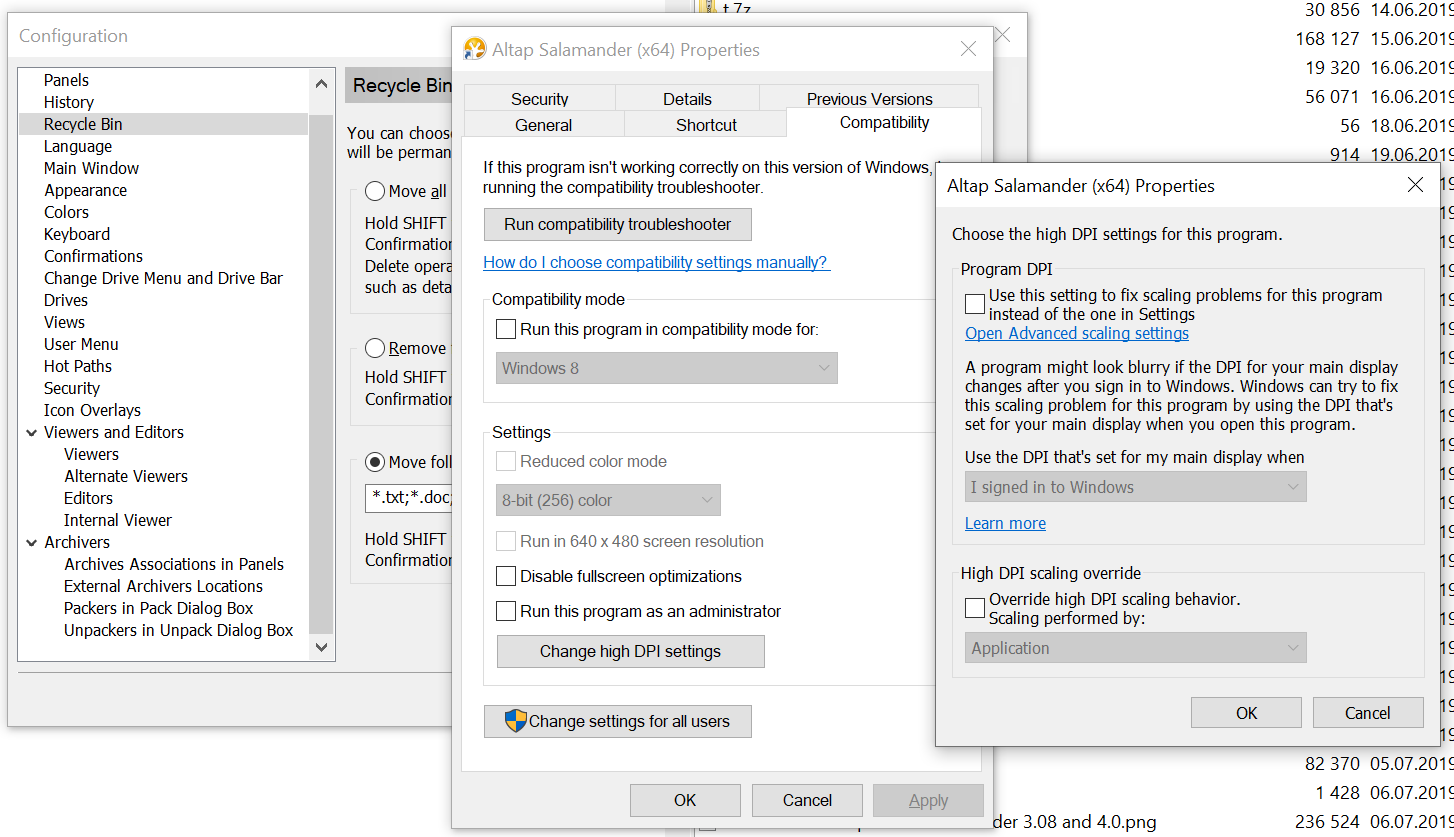This screenshot has width=1454, height=837.
Task: Click the scroll up arrow in Configuration tree
Action: (x=321, y=85)
